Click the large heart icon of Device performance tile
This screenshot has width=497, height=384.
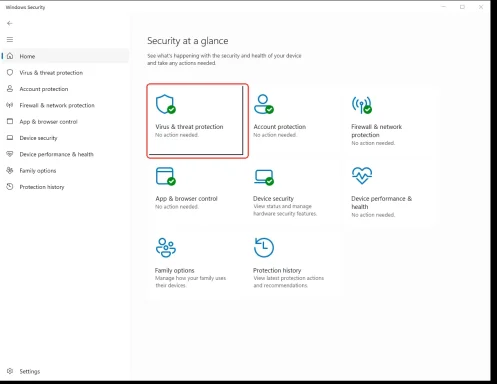point(362,175)
